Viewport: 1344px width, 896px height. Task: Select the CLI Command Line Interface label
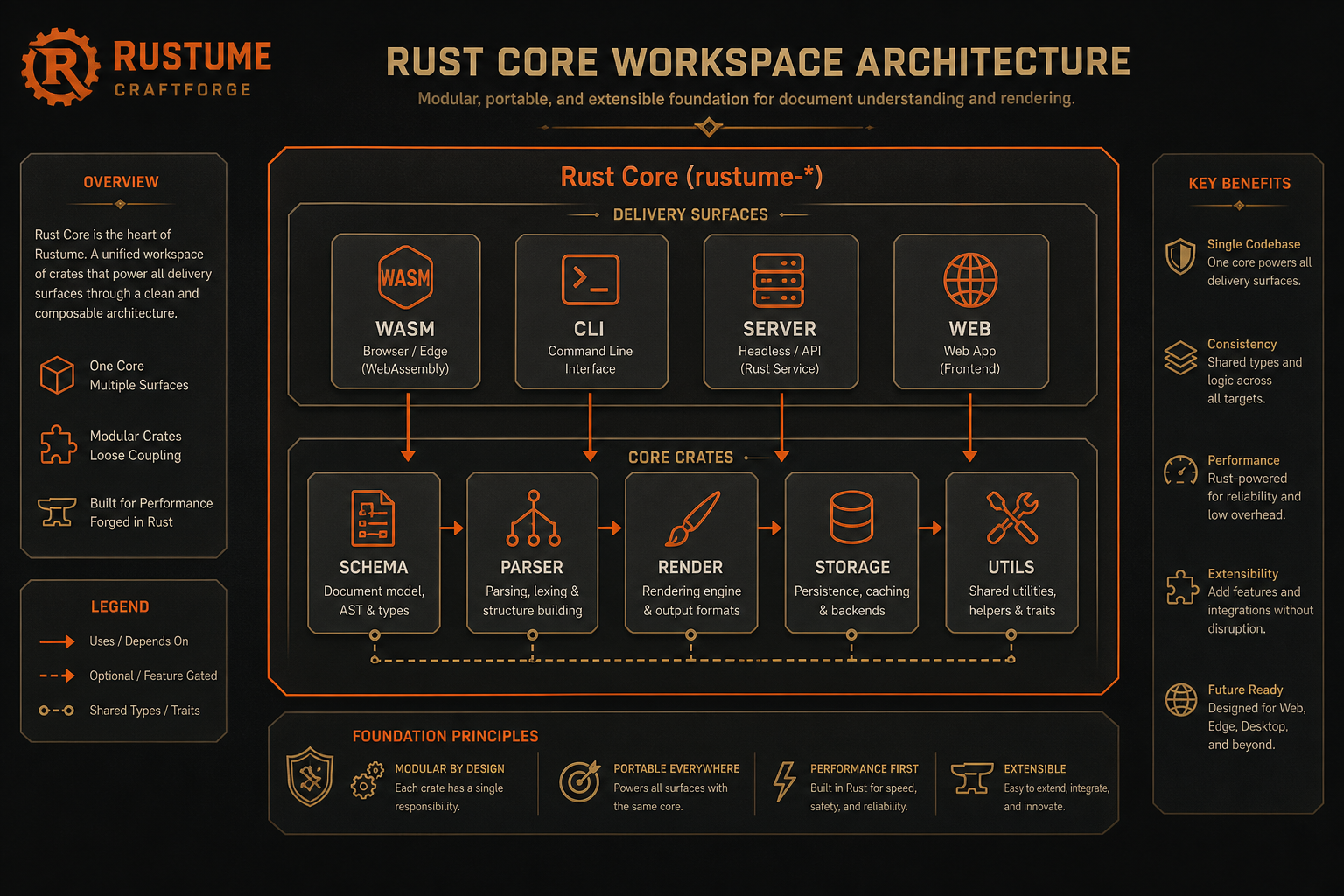pyautogui.click(x=591, y=360)
